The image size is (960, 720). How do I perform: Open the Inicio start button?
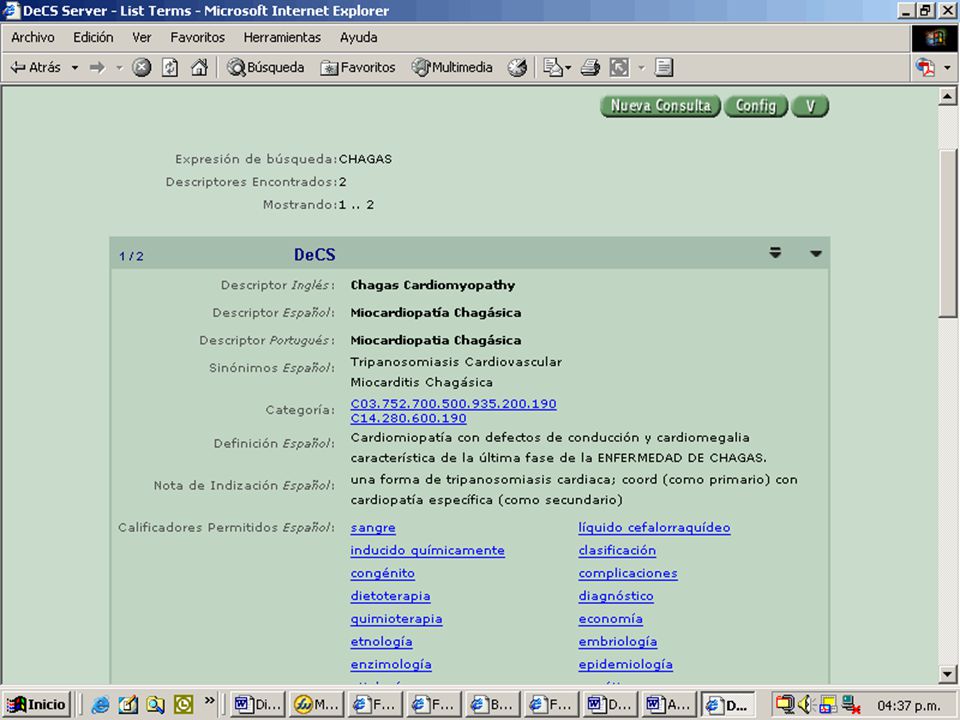pyautogui.click(x=37, y=705)
